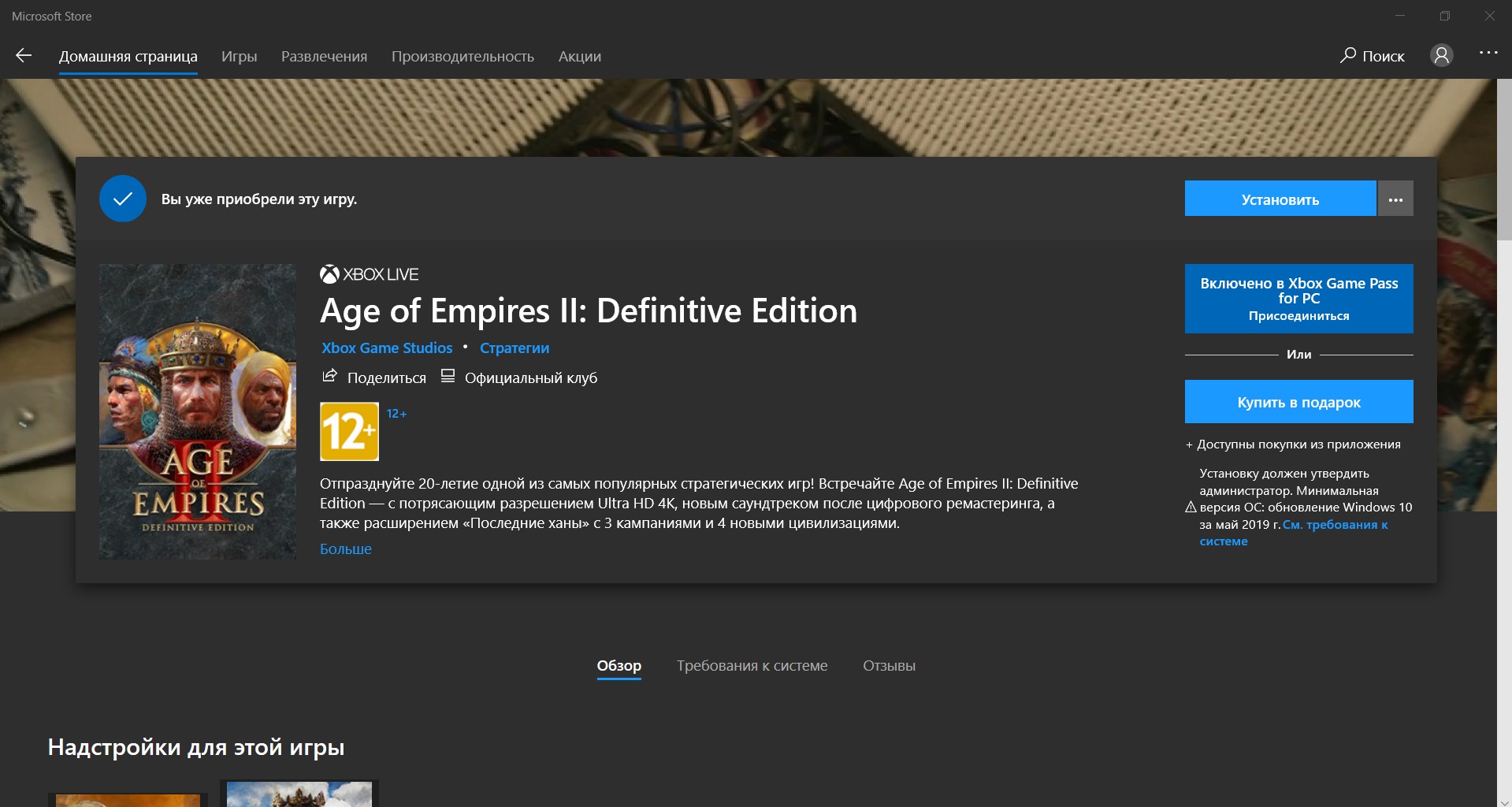Open См. требования к системе link
The width and height of the screenshot is (1512, 807).
click(x=1293, y=533)
